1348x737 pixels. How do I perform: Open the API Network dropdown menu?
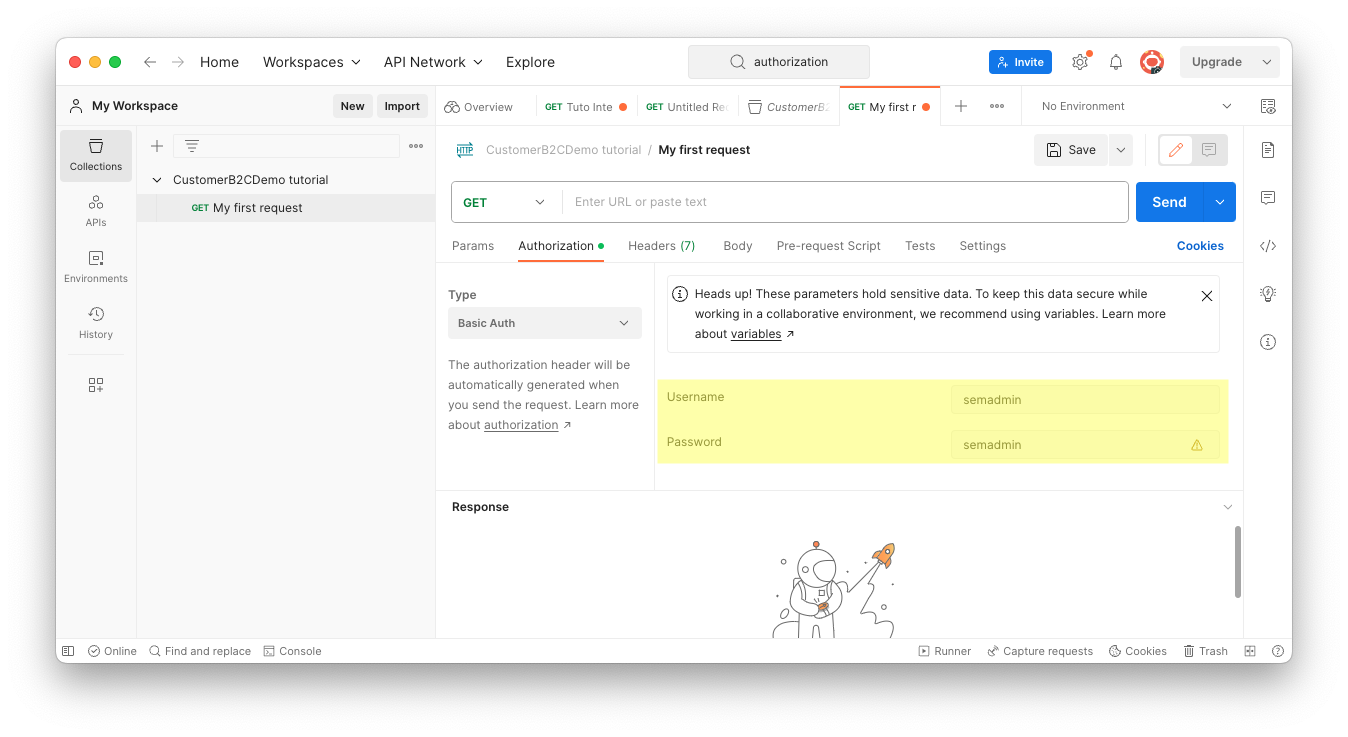coord(433,62)
